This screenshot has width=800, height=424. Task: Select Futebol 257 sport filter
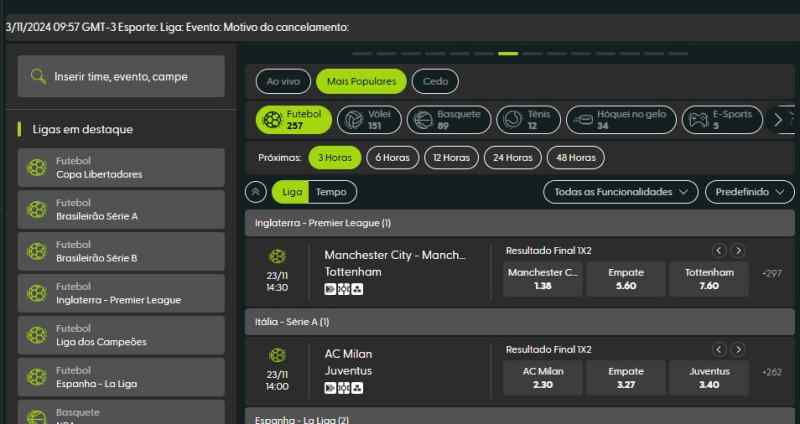[x=294, y=120]
